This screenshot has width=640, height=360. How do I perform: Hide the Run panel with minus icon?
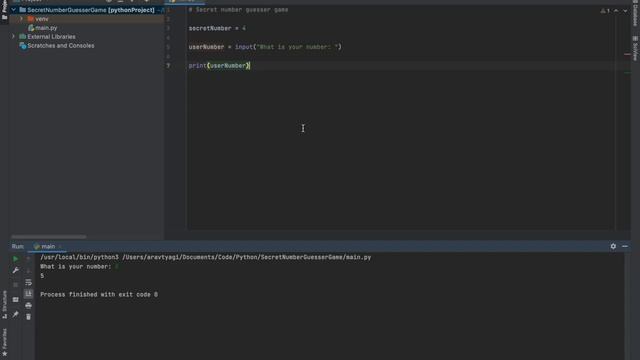tap(625, 246)
